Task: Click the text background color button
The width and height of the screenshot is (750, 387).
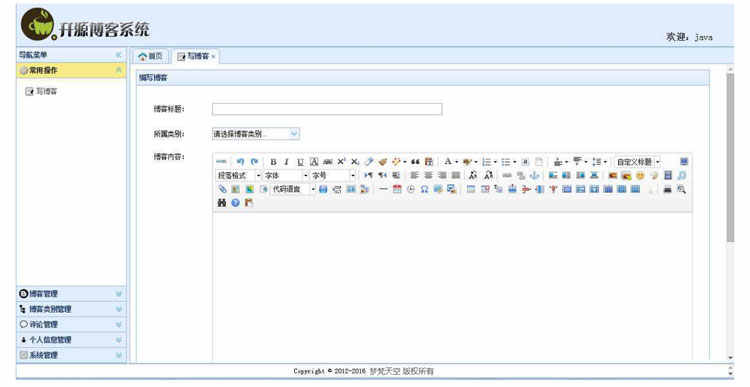Action: coord(467,162)
